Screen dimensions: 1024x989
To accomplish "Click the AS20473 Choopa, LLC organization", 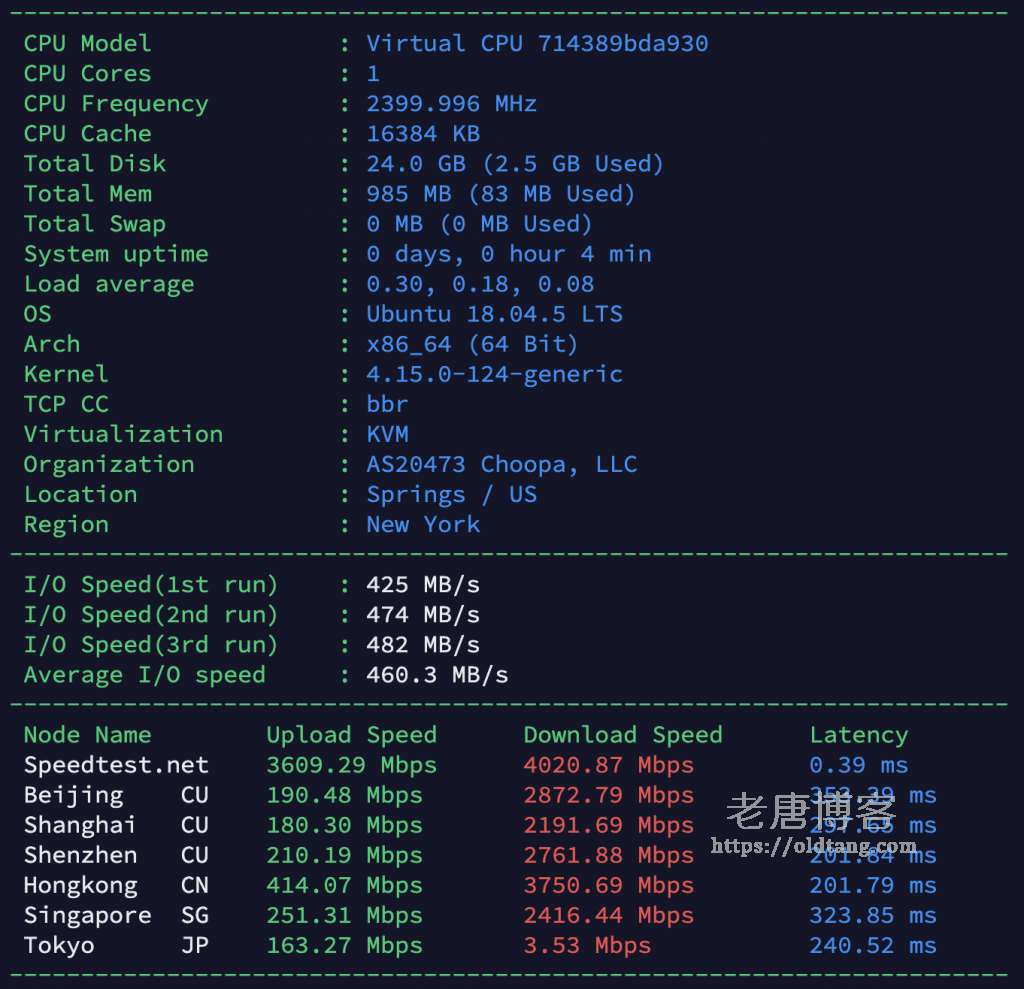I will click(501, 464).
